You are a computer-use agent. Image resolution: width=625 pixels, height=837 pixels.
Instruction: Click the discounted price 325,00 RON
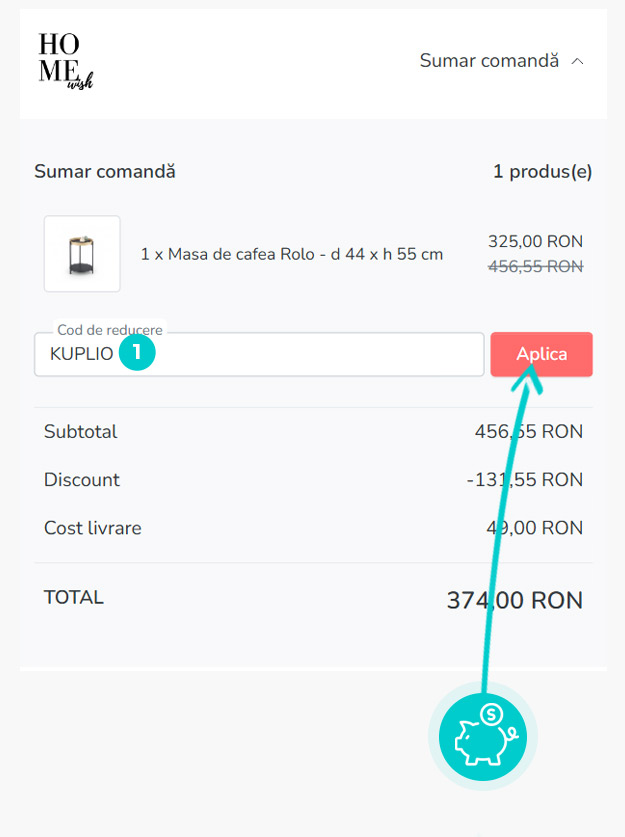535,241
